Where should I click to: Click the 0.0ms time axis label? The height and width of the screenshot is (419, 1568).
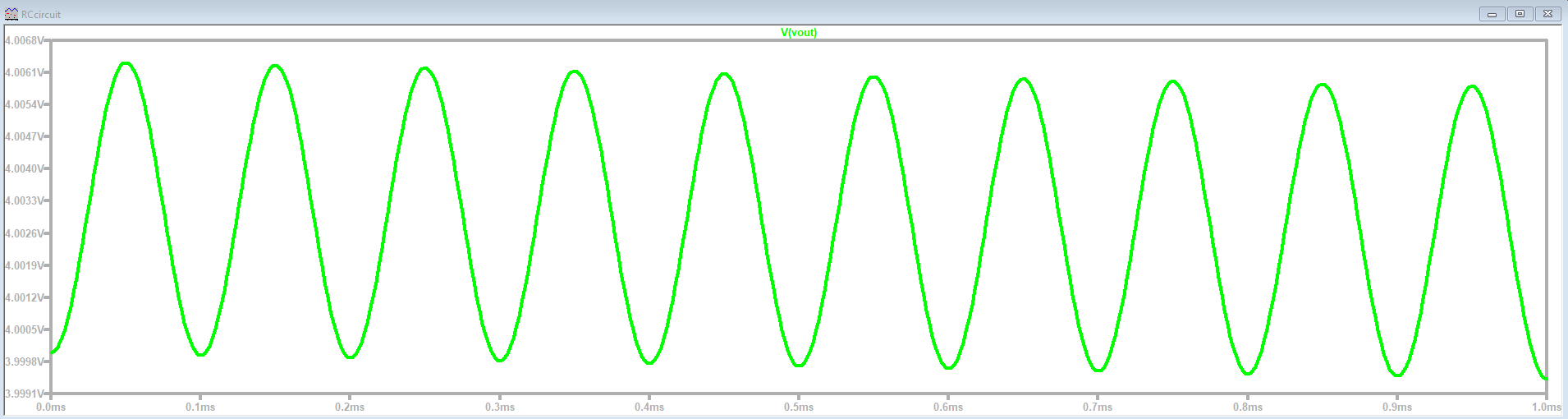51,407
